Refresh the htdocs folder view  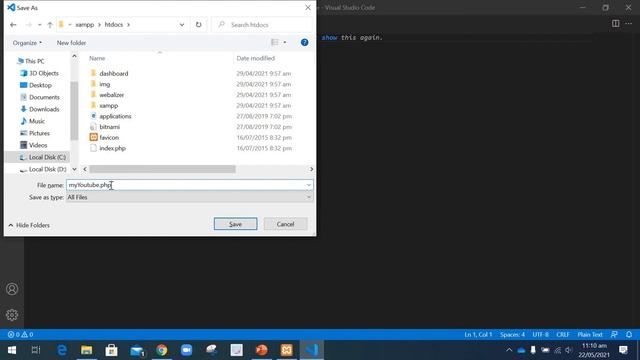pyautogui.click(x=198, y=24)
